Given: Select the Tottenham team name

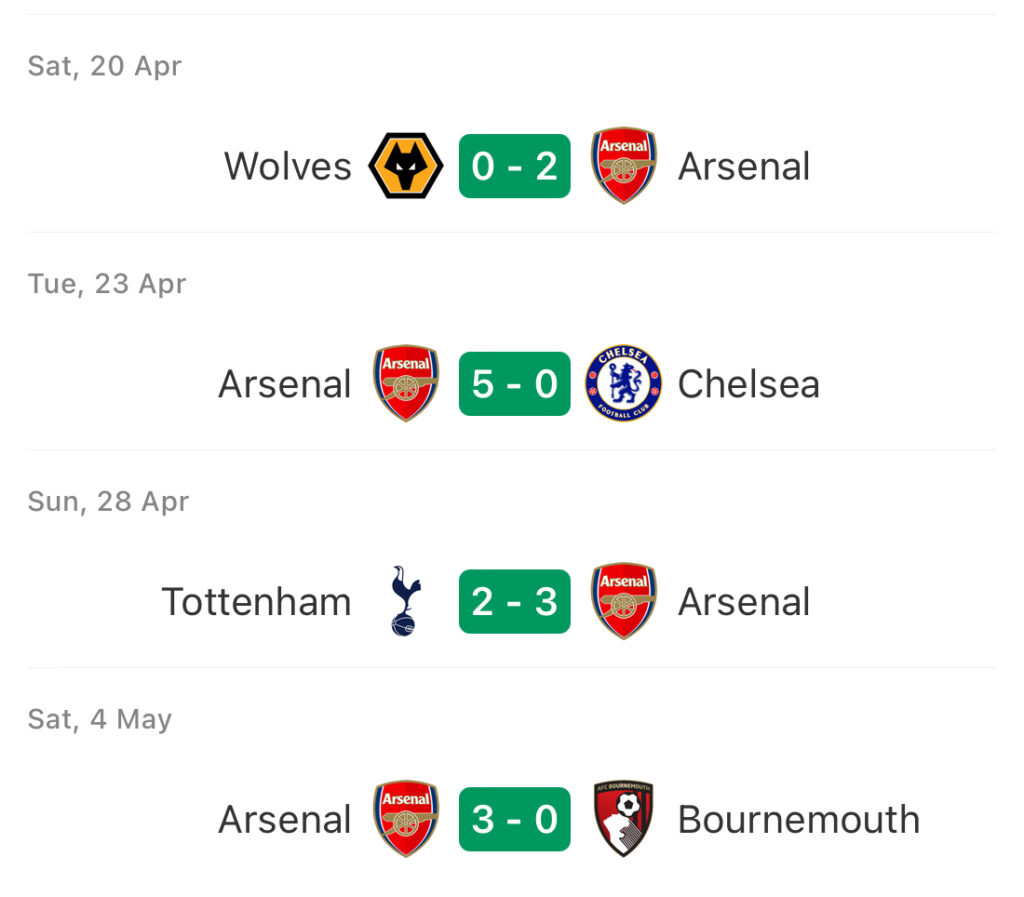Looking at the screenshot, I should 256,601.
